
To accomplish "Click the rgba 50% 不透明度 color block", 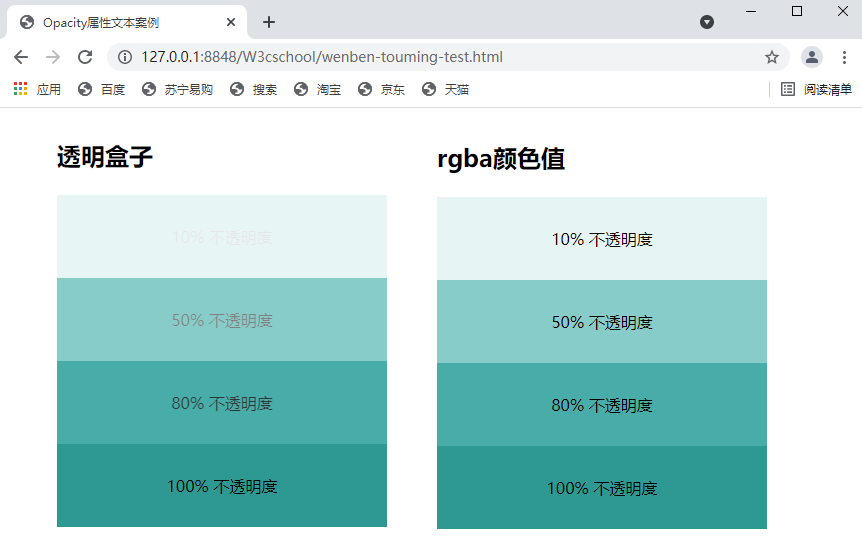I will point(602,322).
